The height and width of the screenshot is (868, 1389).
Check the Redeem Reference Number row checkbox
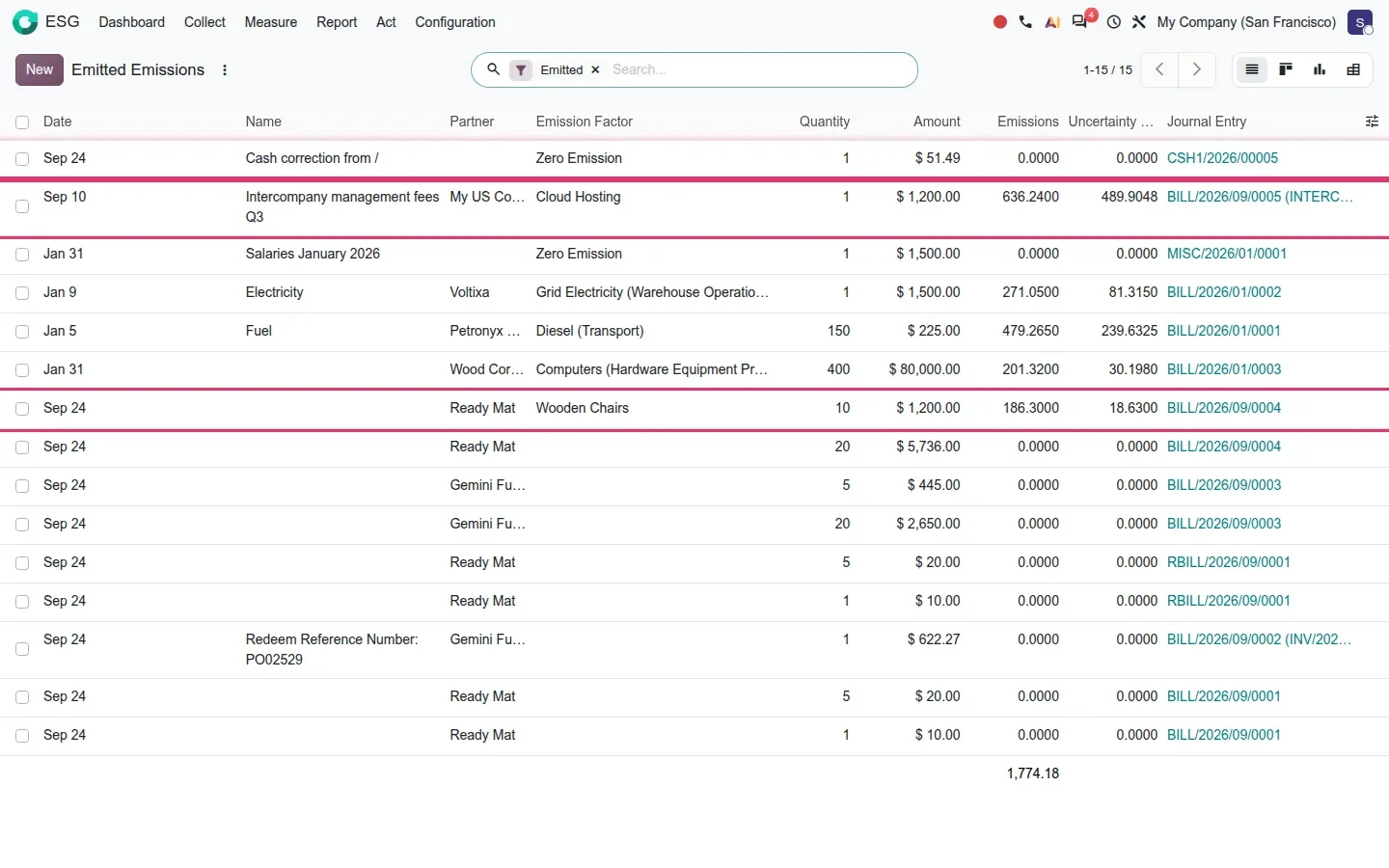pyautogui.click(x=22, y=649)
